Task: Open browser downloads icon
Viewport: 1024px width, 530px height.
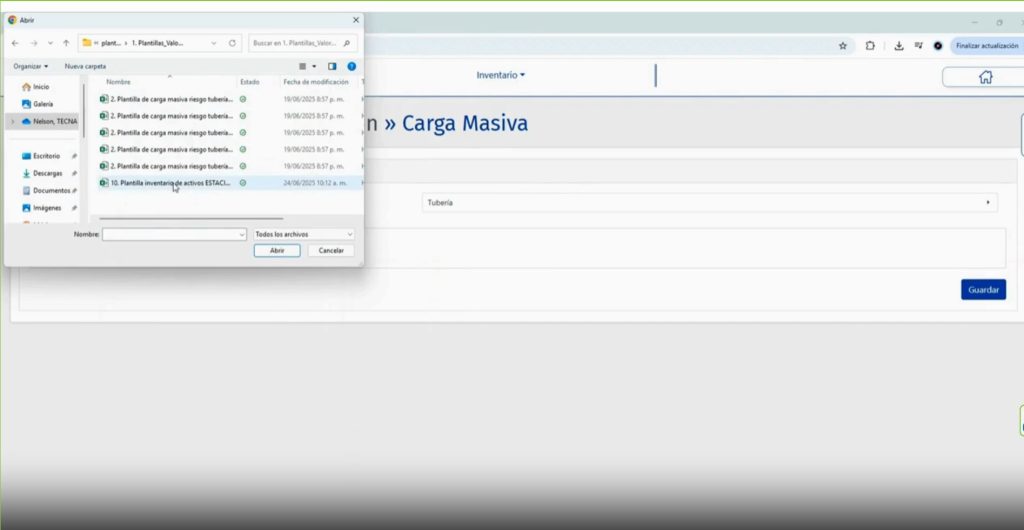Action: [x=899, y=45]
